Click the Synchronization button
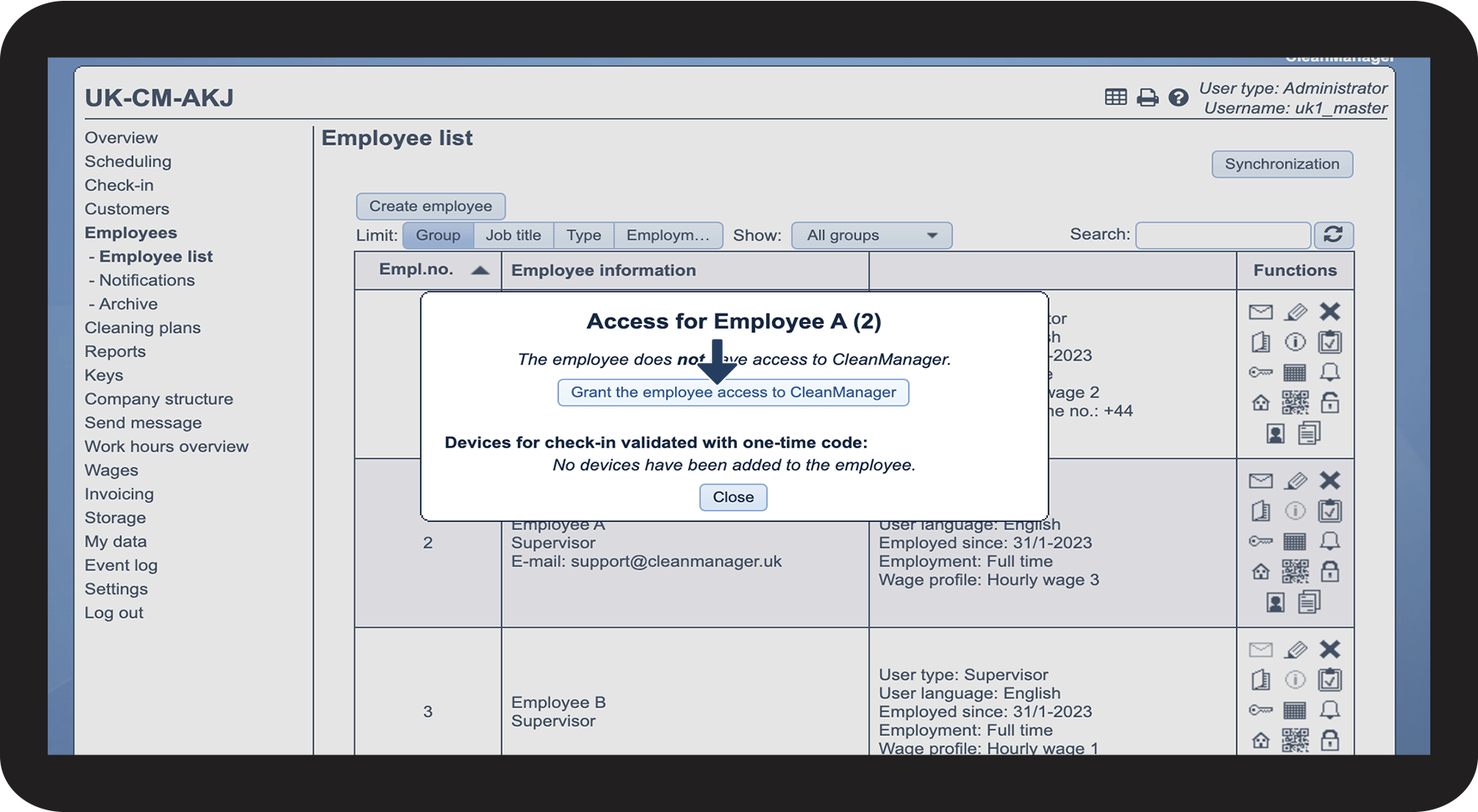The image size is (1478, 812). tap(1282, 164)
